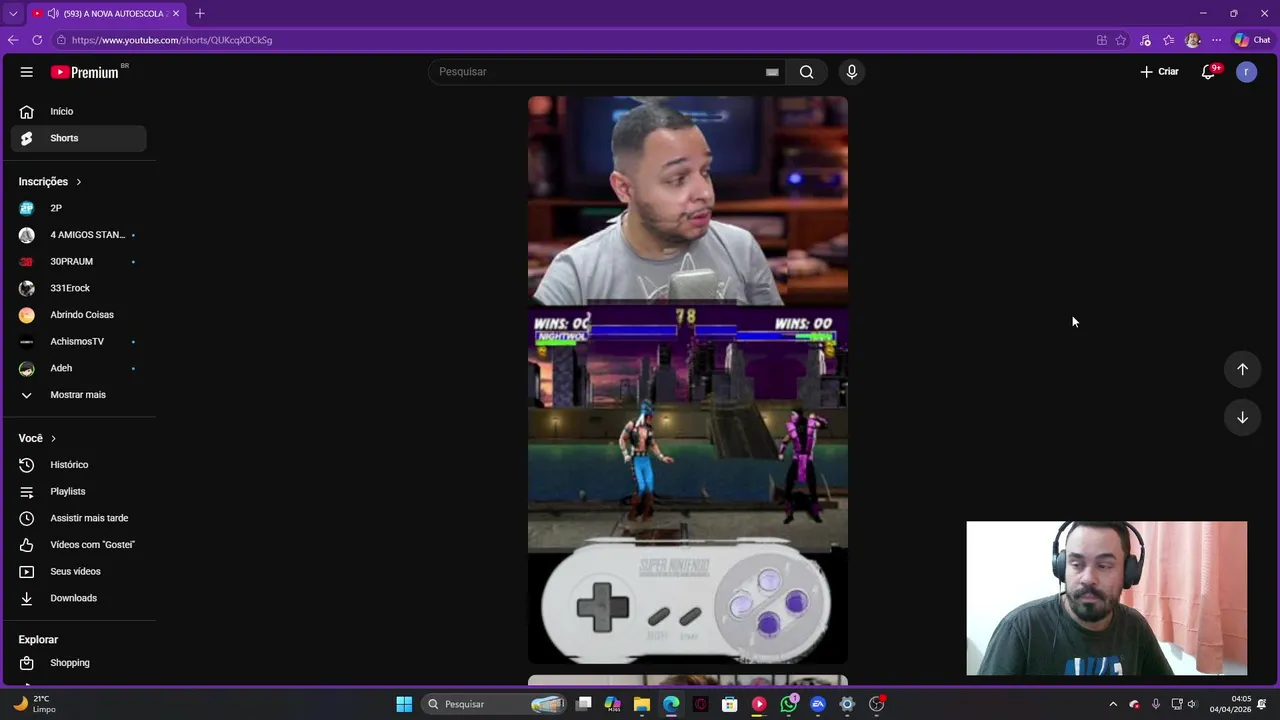Expand the Você section

37,438
